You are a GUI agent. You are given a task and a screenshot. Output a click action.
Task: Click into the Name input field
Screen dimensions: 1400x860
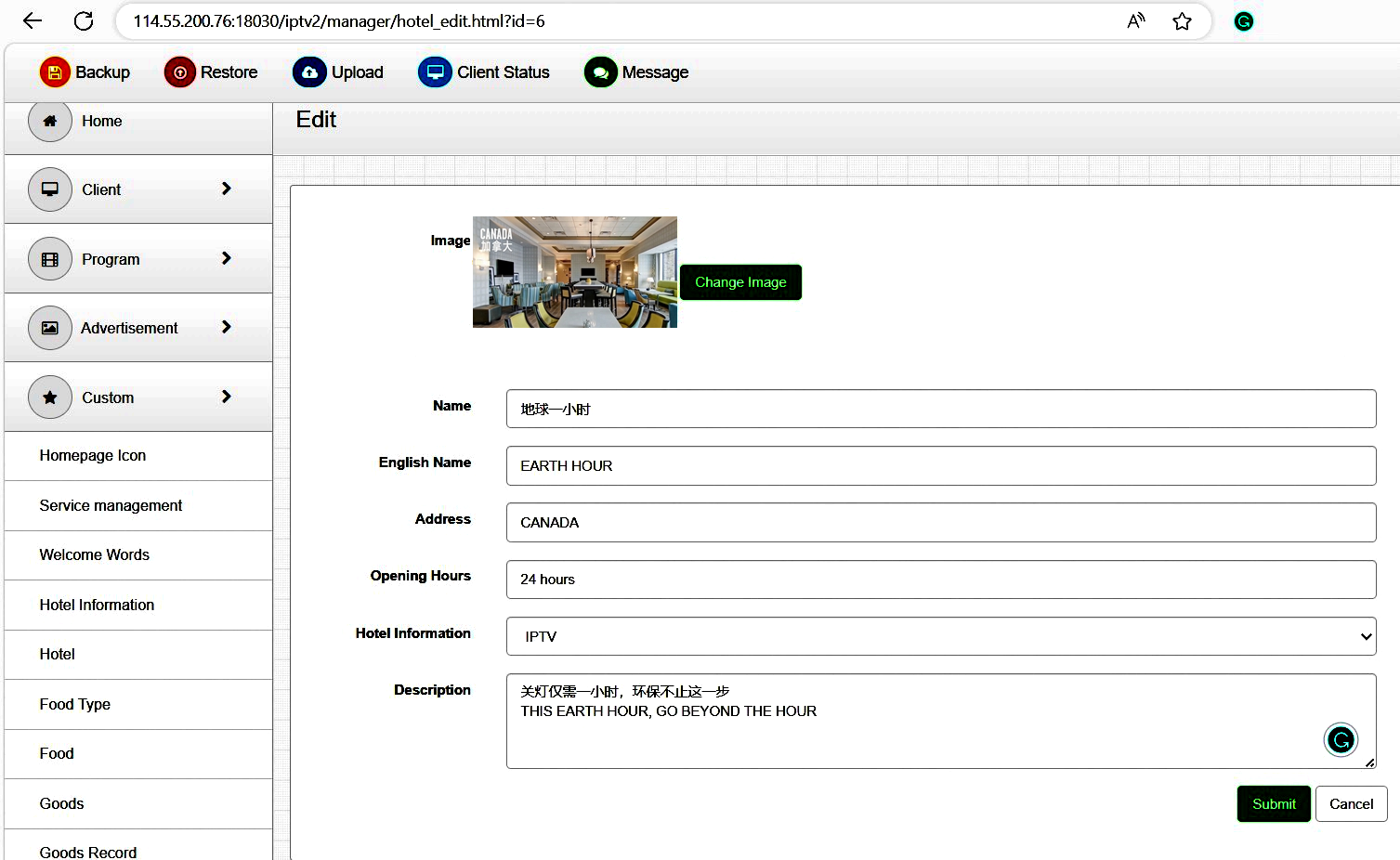(941, 409)
